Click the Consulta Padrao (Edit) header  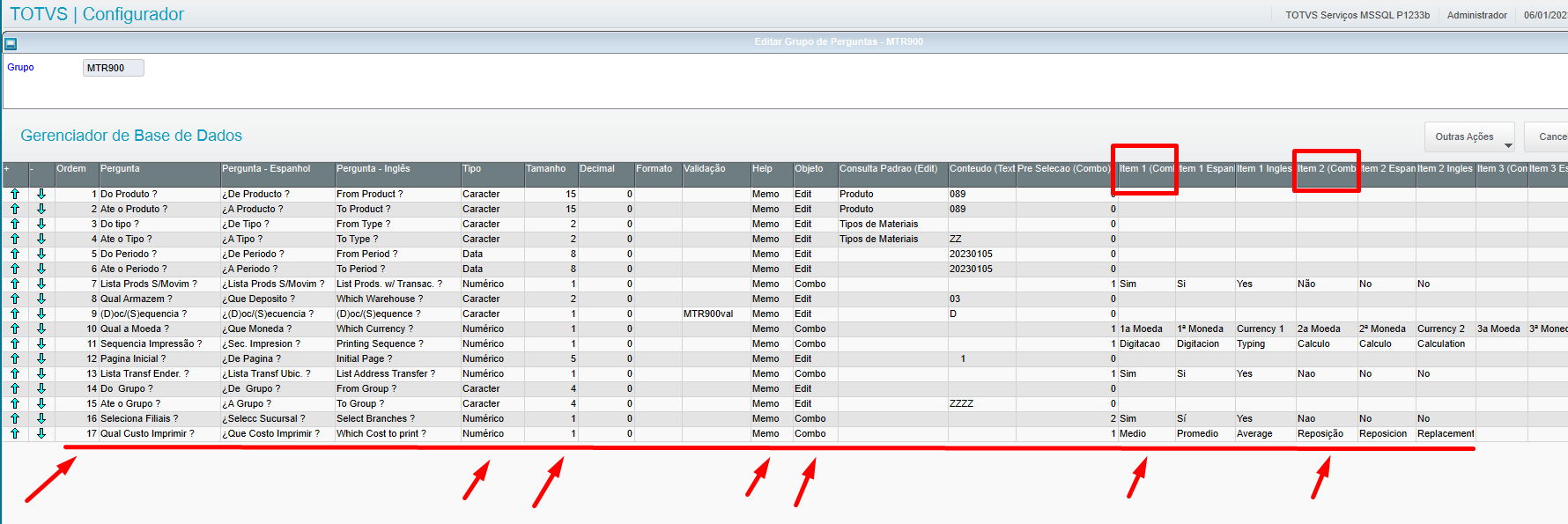(892, 173)
